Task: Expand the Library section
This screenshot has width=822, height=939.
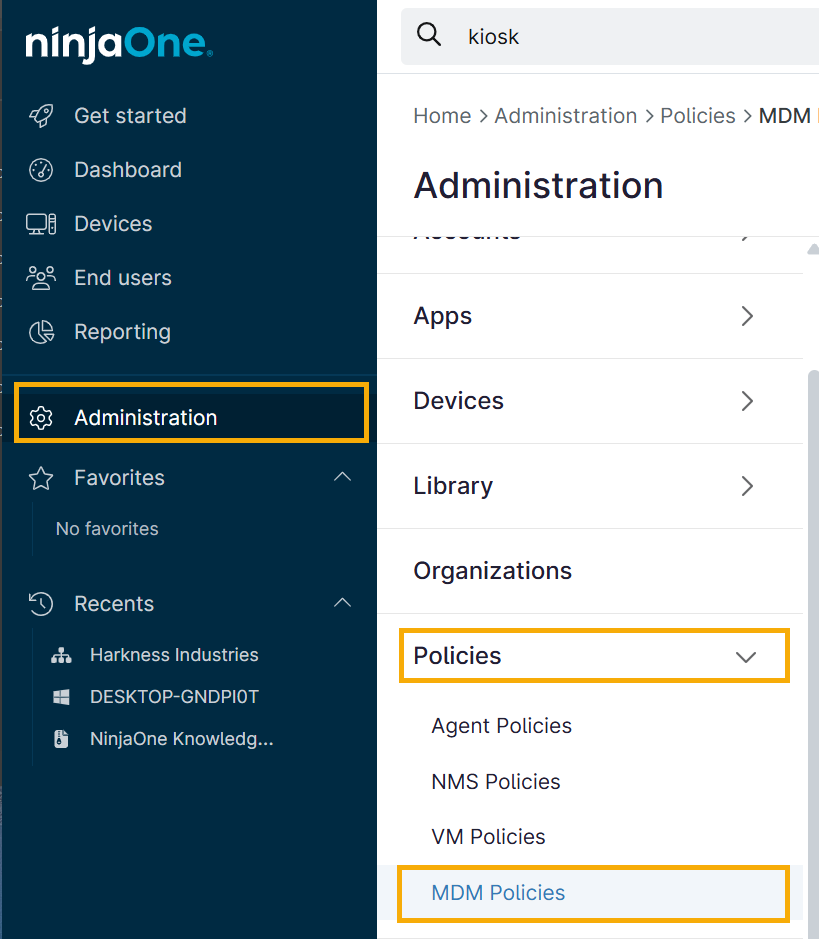Action: (746, 486)
